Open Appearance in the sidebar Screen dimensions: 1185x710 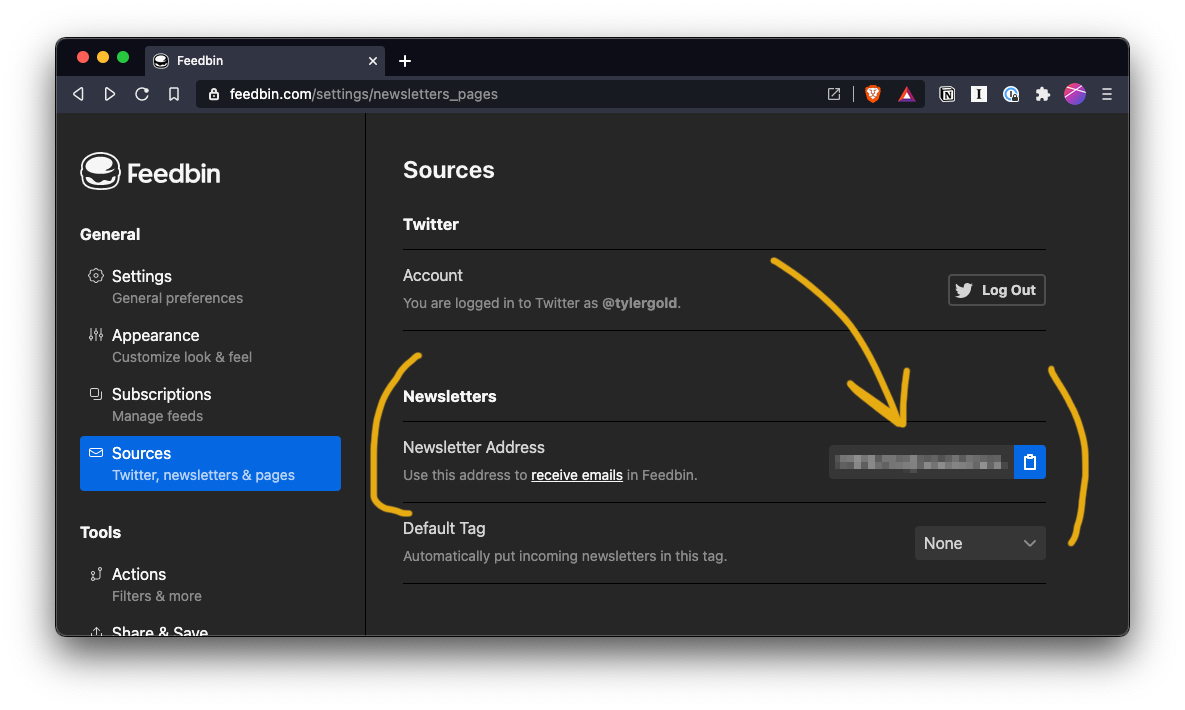tap(210, 346)
